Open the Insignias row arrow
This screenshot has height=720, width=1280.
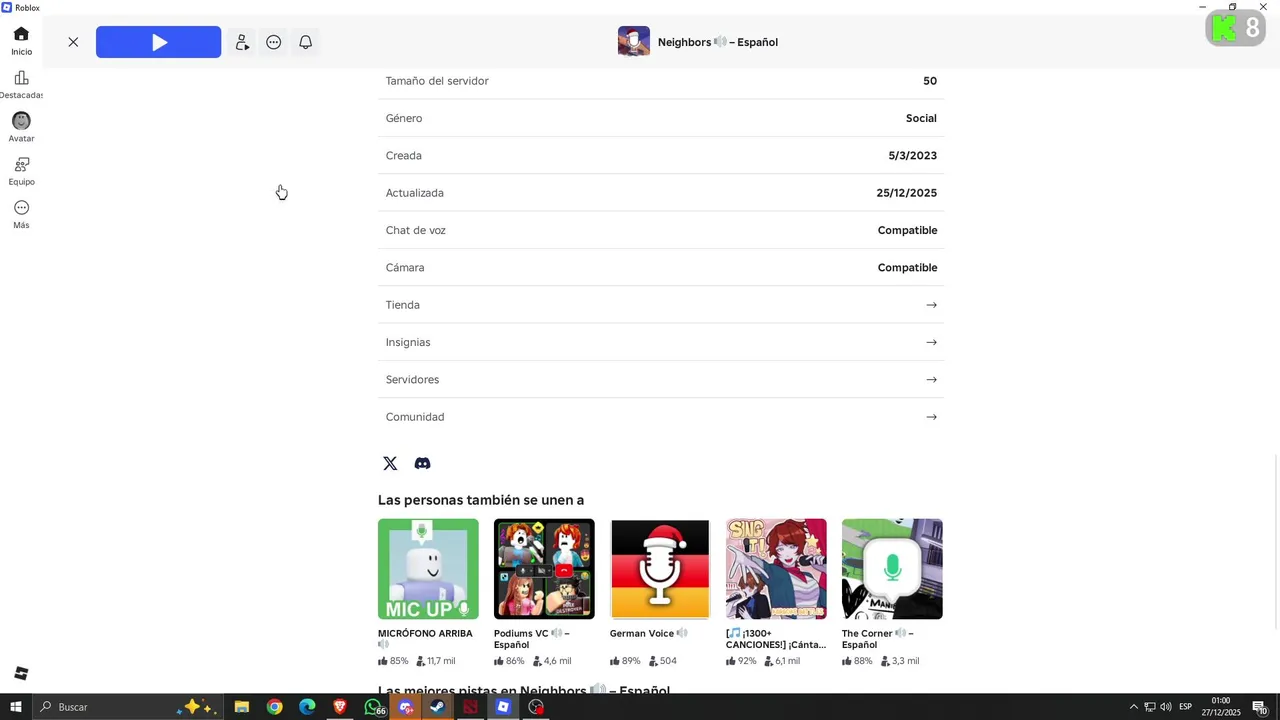click(931, 342)
